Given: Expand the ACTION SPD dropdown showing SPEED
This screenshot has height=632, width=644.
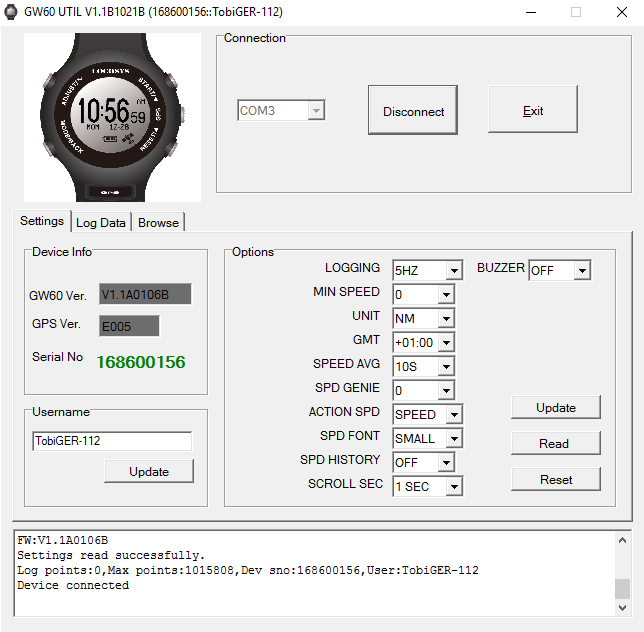Looking at the screenshot, I should tap(454, 414).
